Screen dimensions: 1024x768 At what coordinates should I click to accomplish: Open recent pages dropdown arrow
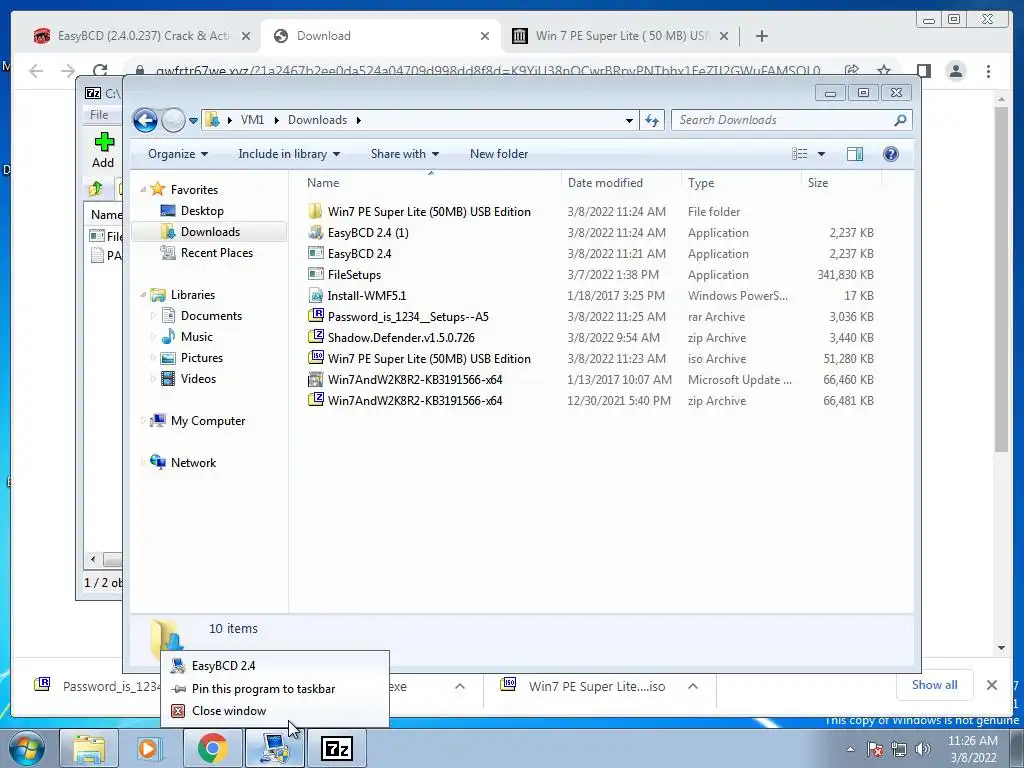(193, 121)
